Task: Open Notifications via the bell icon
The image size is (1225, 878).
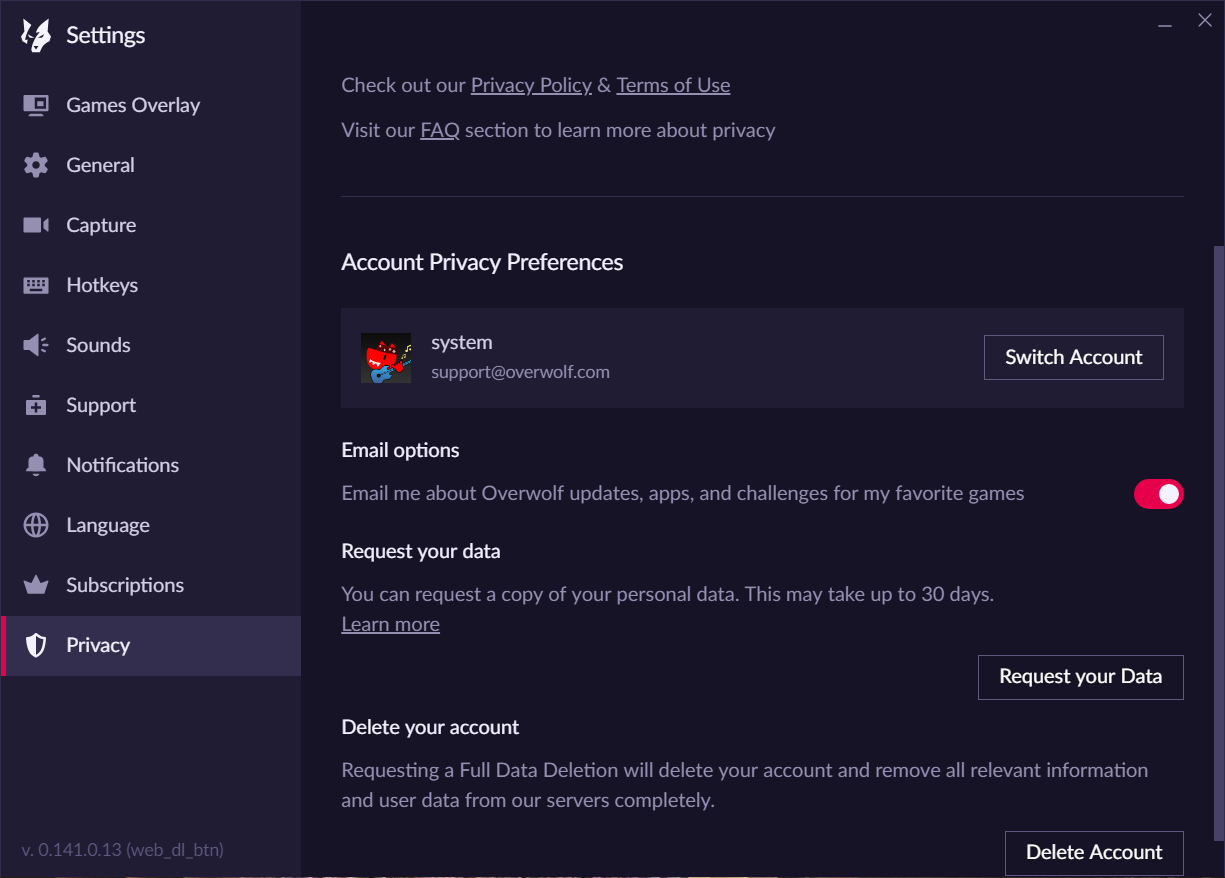Action: 35,464
